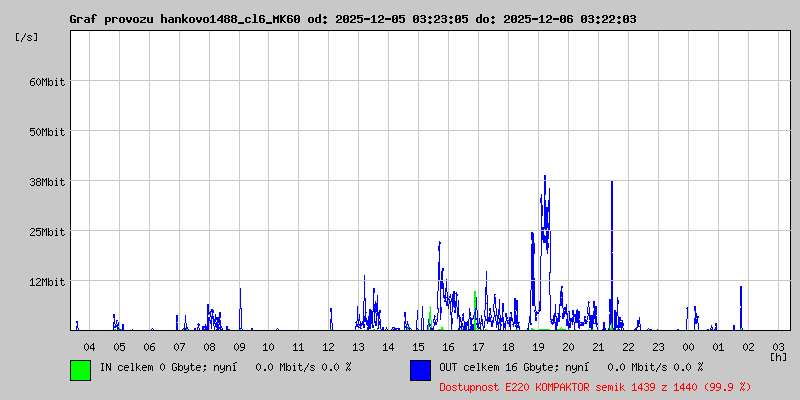This screenshot has height=400, width=800.
Task: Click the 12 hour marker on x-axis
Action: coord(329,346)
